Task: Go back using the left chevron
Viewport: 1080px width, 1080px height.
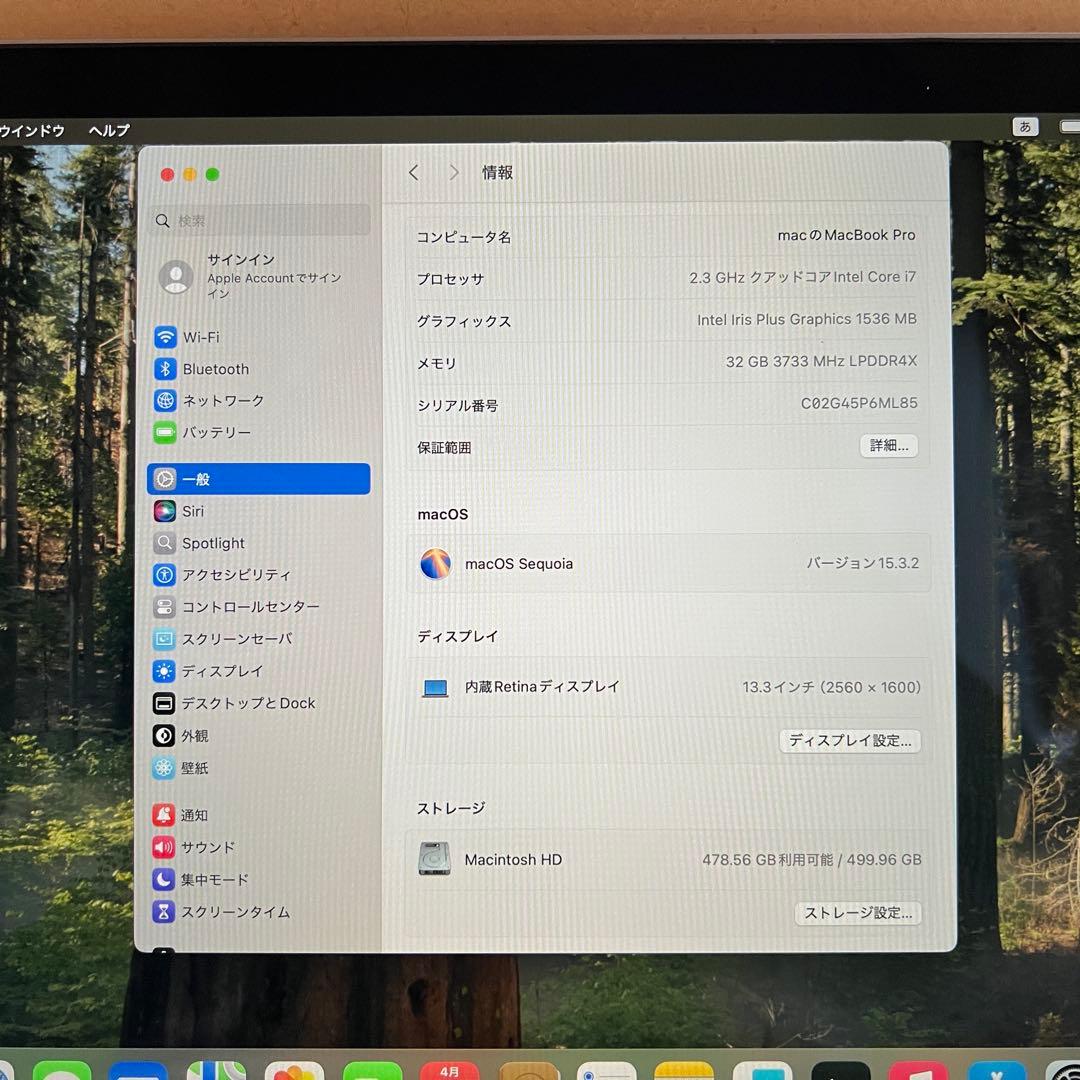Action: point(413,172)
